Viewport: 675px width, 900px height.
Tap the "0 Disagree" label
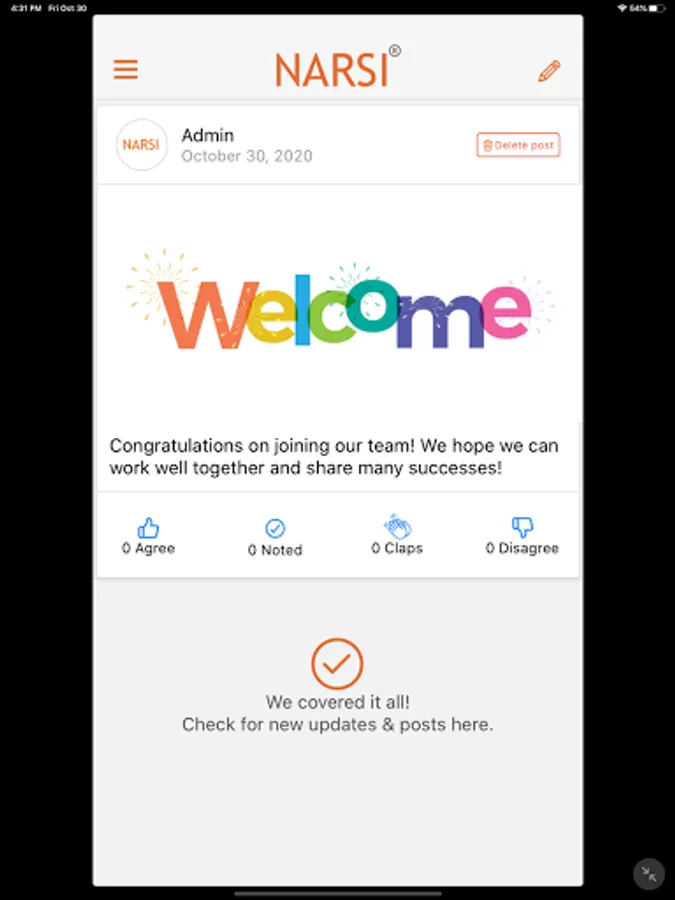pyautogui.click(x=522, y=548)
